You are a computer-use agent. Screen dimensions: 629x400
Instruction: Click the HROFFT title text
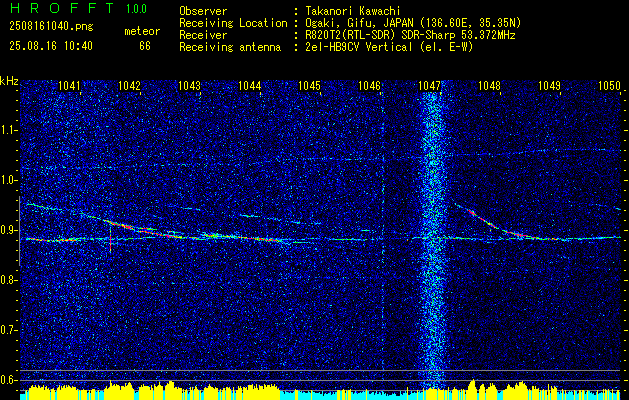click(x=62, y=8)
